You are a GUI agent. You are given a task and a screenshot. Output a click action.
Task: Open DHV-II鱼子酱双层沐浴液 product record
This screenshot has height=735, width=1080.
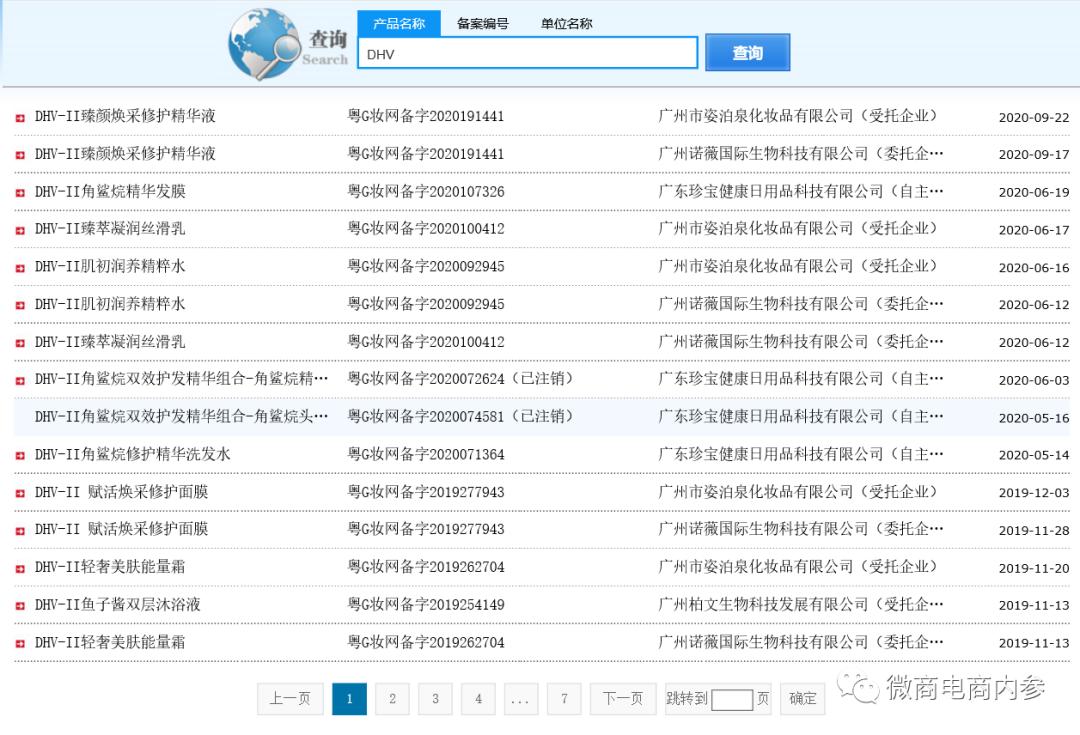(118, 605)
